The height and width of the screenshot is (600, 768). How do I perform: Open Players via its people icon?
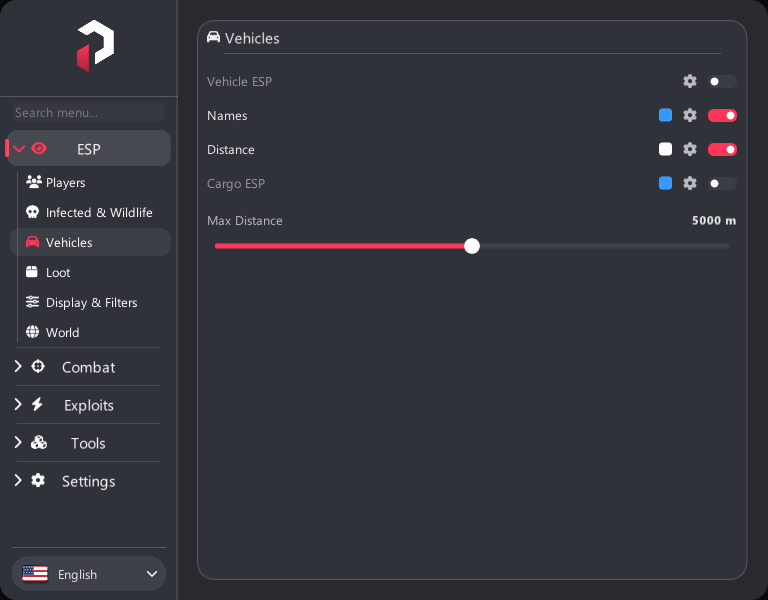point(33,182)
